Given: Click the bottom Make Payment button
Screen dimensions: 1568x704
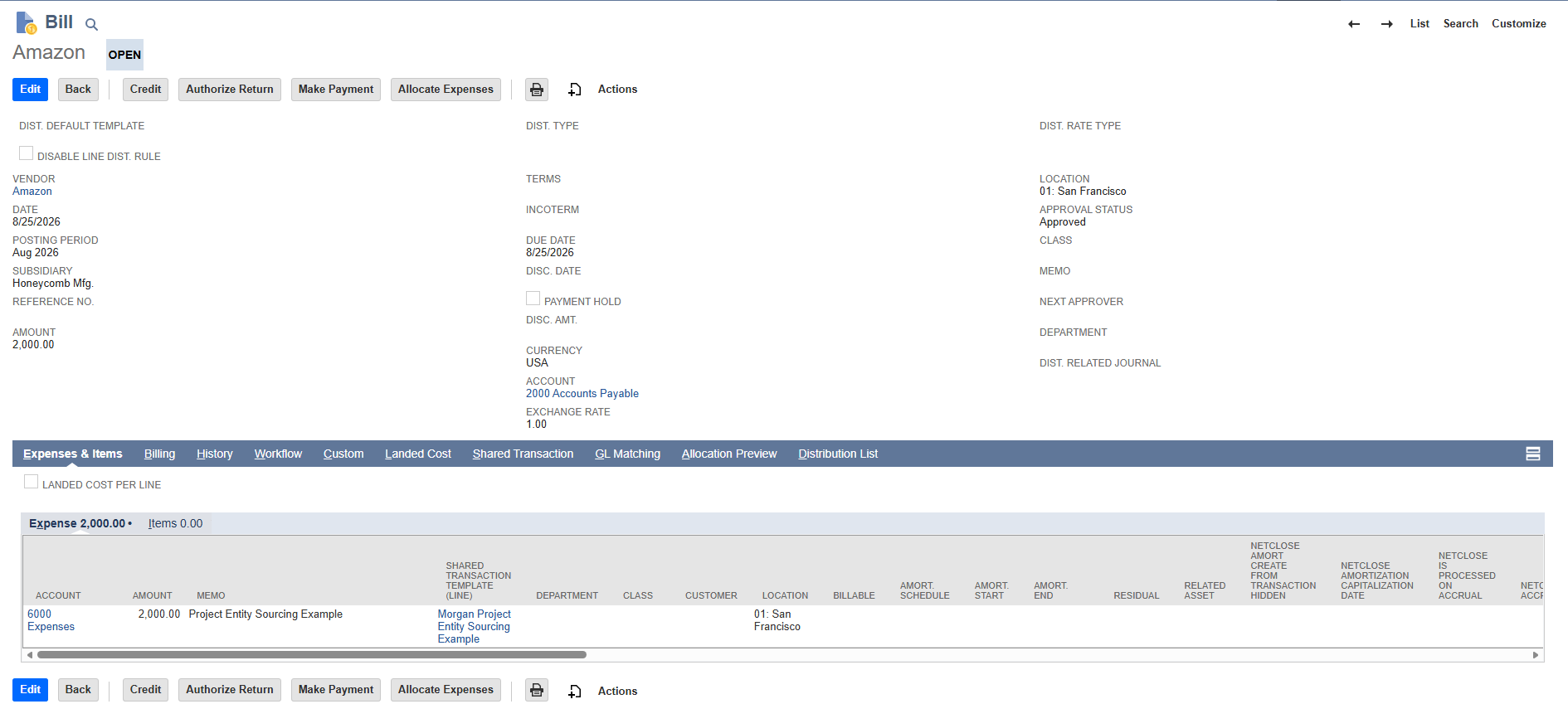Looking at the screenshot, I should [336, 690].
